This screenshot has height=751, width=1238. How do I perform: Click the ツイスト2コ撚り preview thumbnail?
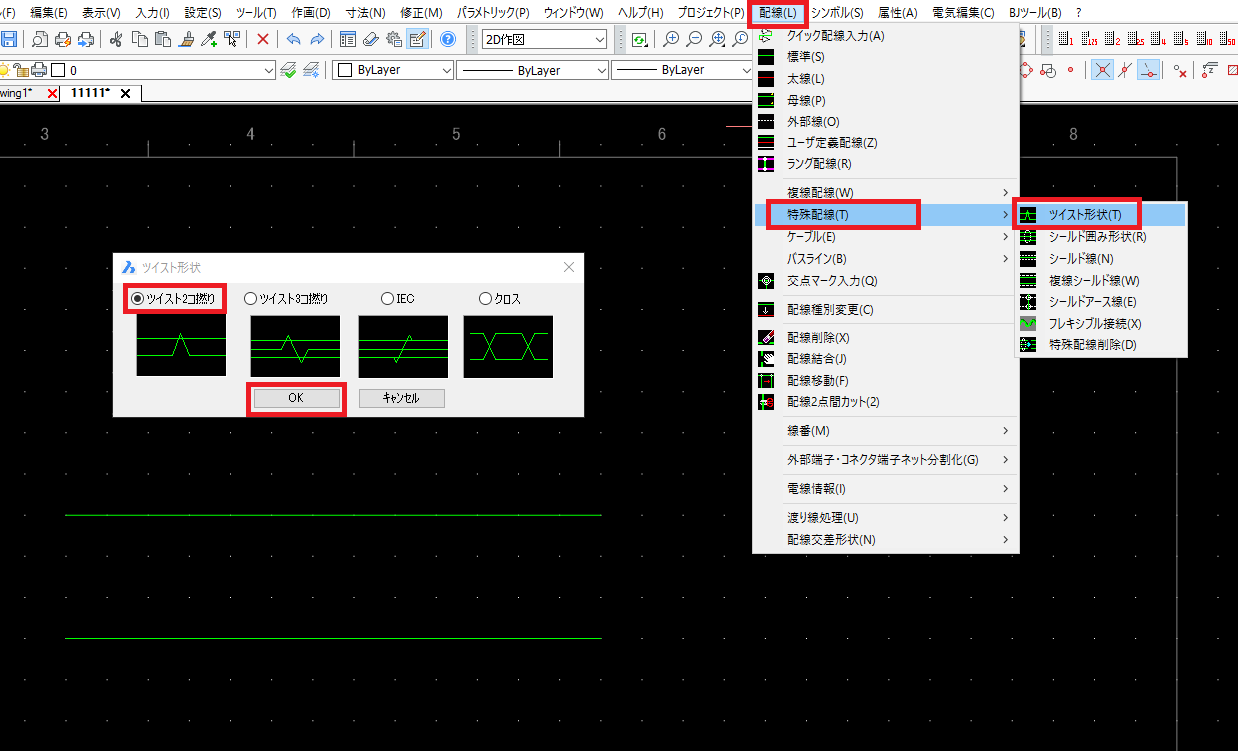180,347
